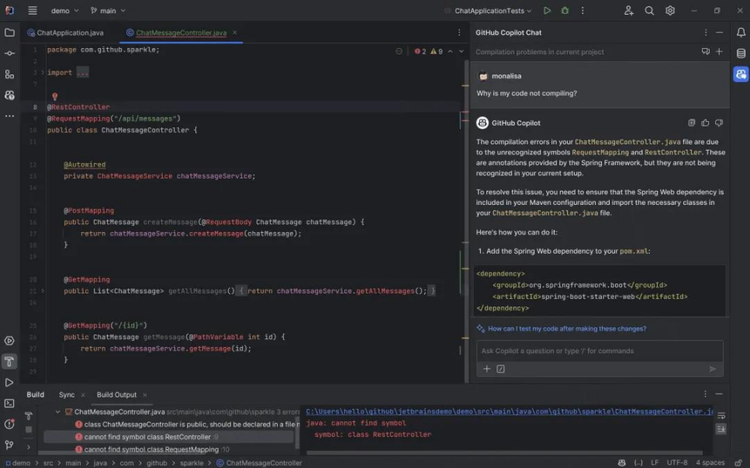Open slash commands button in chat input

click(500, 369)
